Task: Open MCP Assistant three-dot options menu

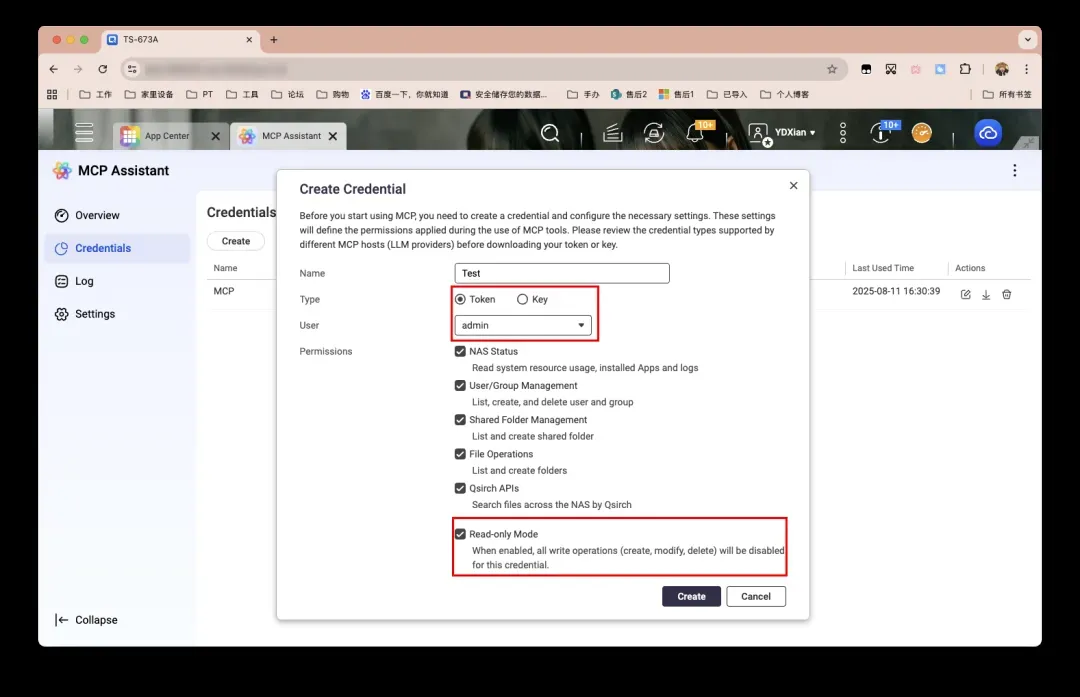Action: (x=1015, y=171)
